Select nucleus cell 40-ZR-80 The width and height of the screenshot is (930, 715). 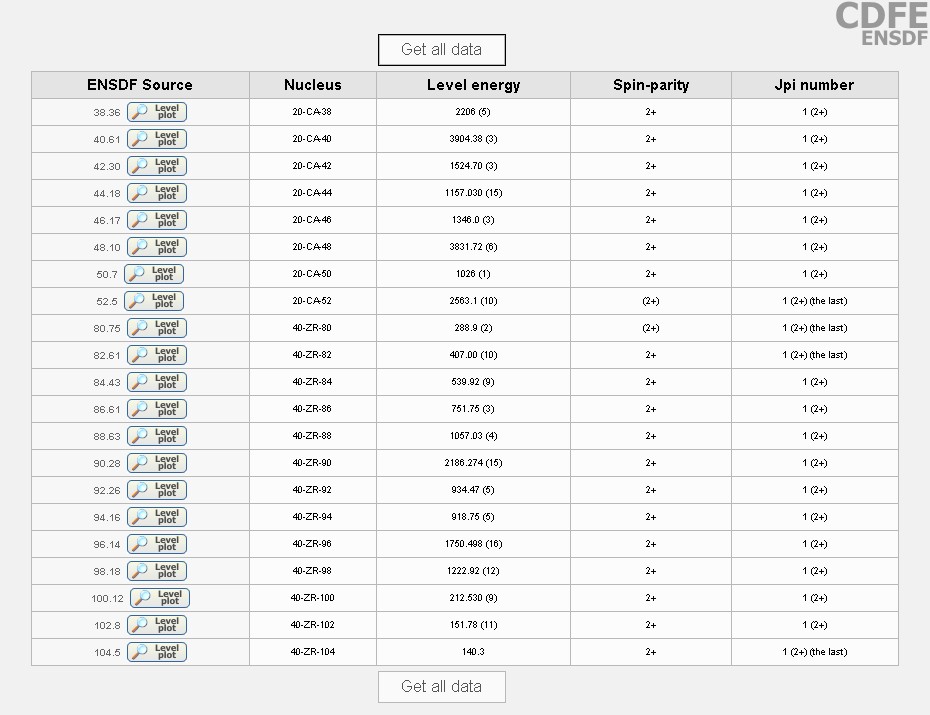point(312,328)
